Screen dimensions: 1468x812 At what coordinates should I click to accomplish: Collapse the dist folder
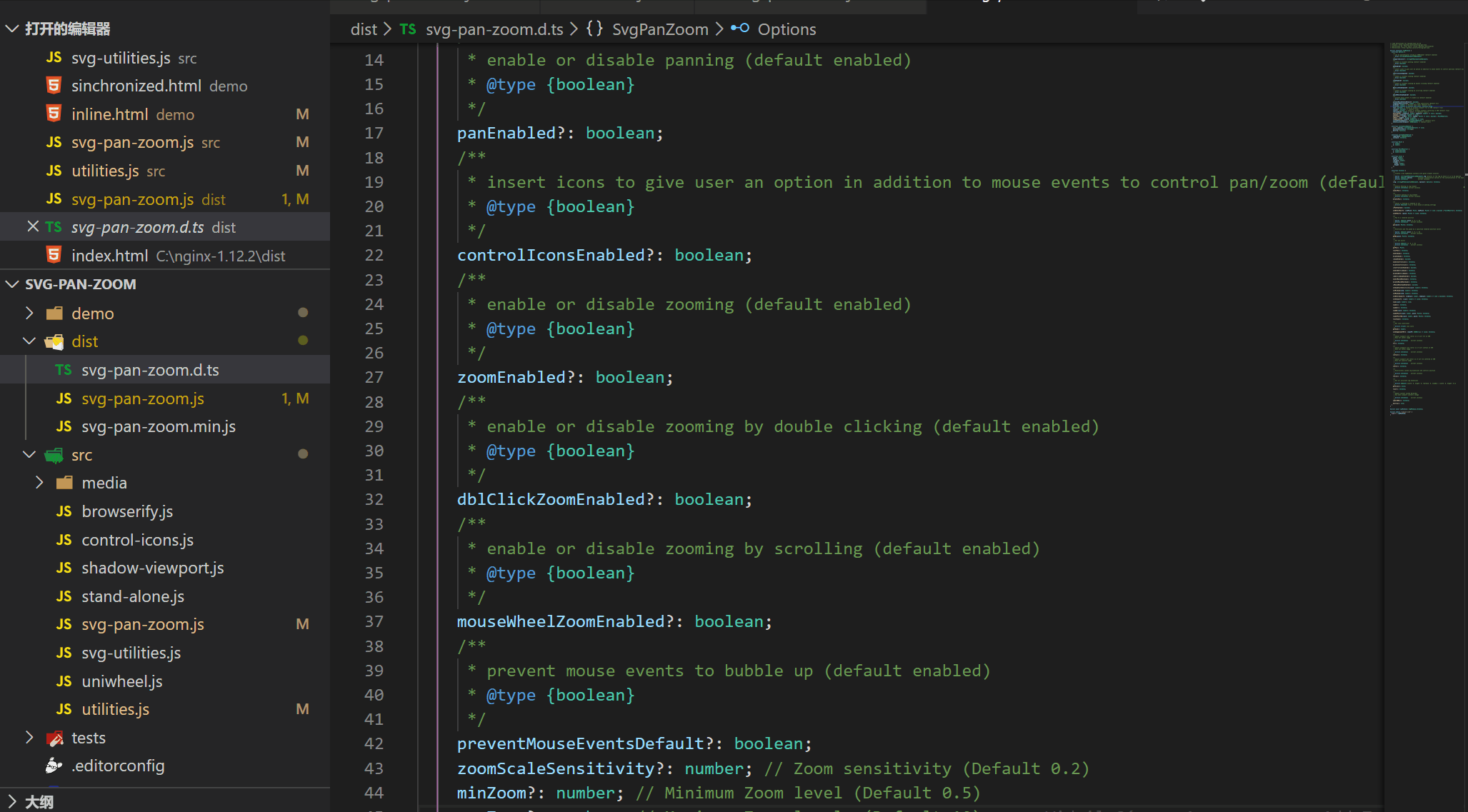[x=29, y=341]
